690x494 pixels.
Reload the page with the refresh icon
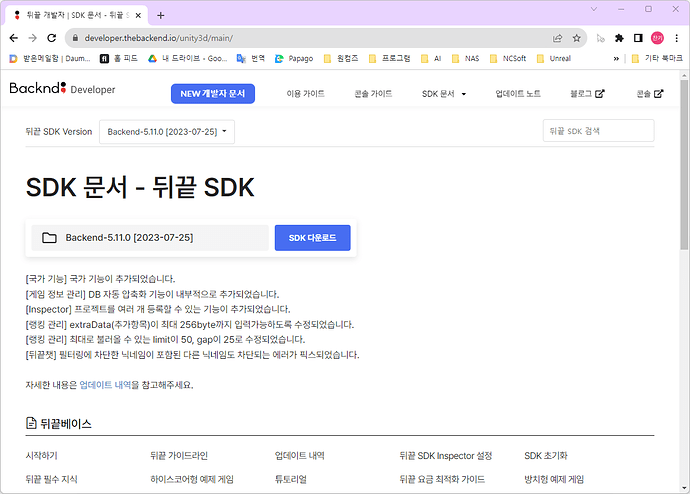51,38
